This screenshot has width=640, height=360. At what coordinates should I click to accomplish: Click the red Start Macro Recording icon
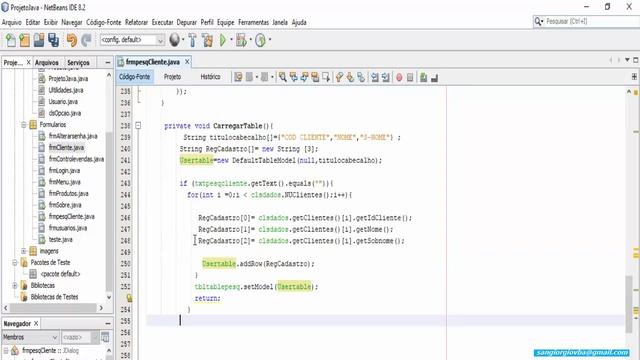[399, 78]
